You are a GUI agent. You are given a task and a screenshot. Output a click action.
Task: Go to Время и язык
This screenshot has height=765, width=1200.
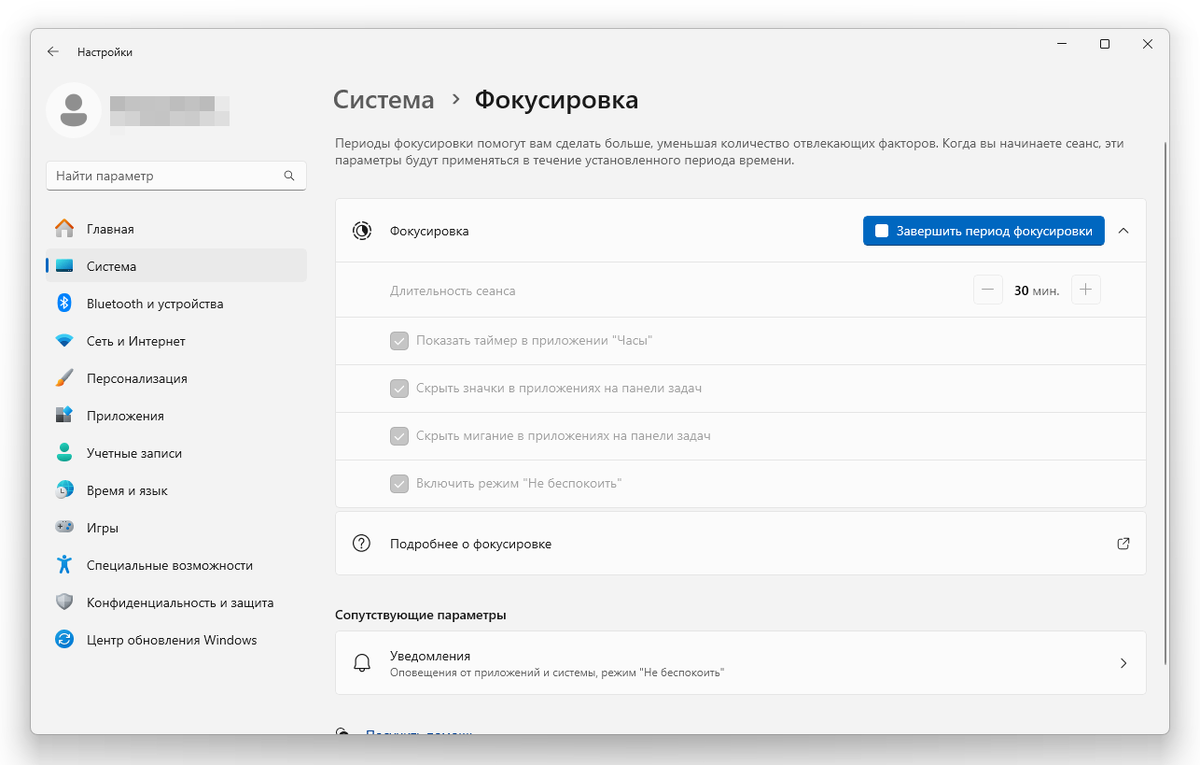pyautogui.click(x=176, y=490)
